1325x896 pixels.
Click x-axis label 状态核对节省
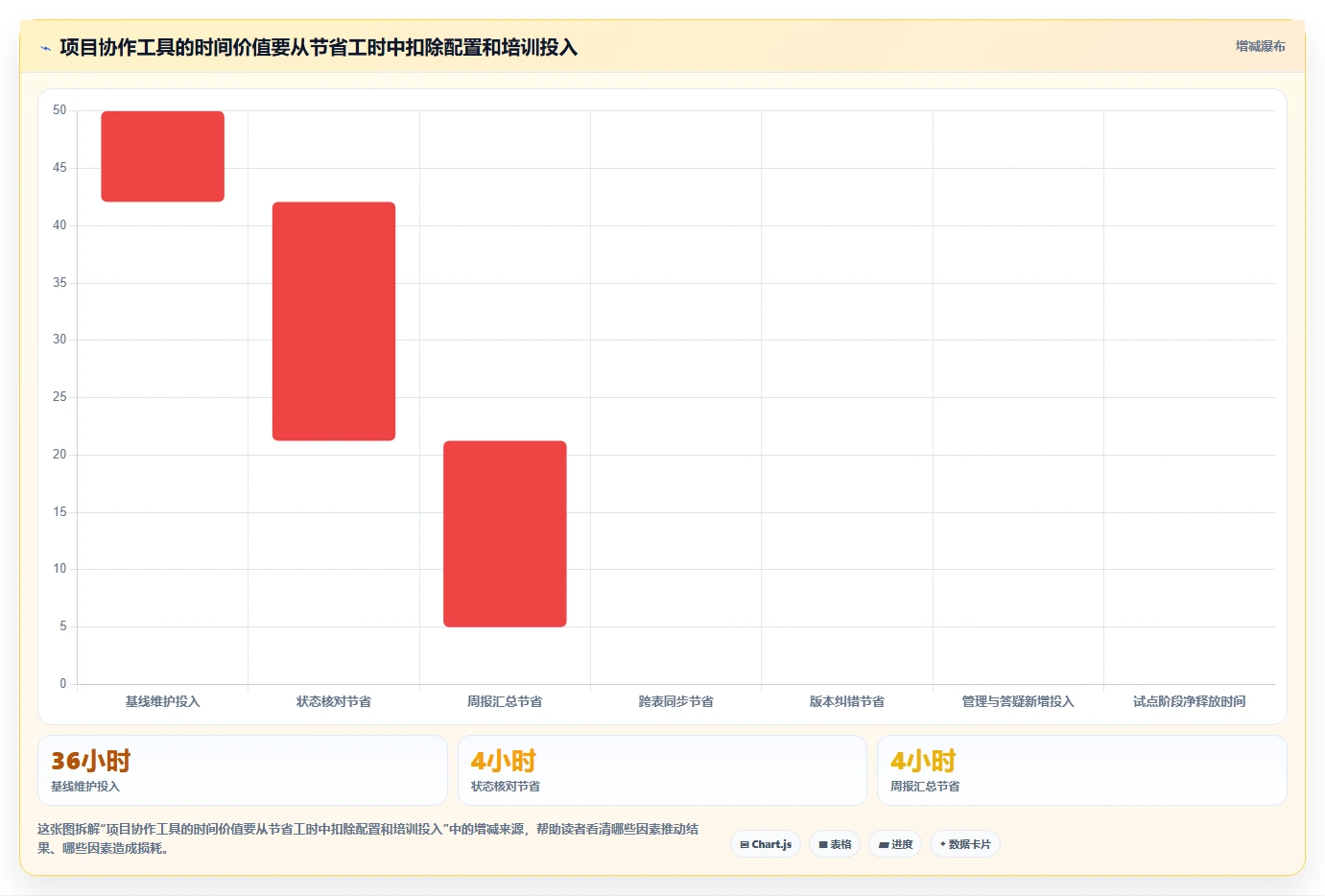tap(334, 702)
